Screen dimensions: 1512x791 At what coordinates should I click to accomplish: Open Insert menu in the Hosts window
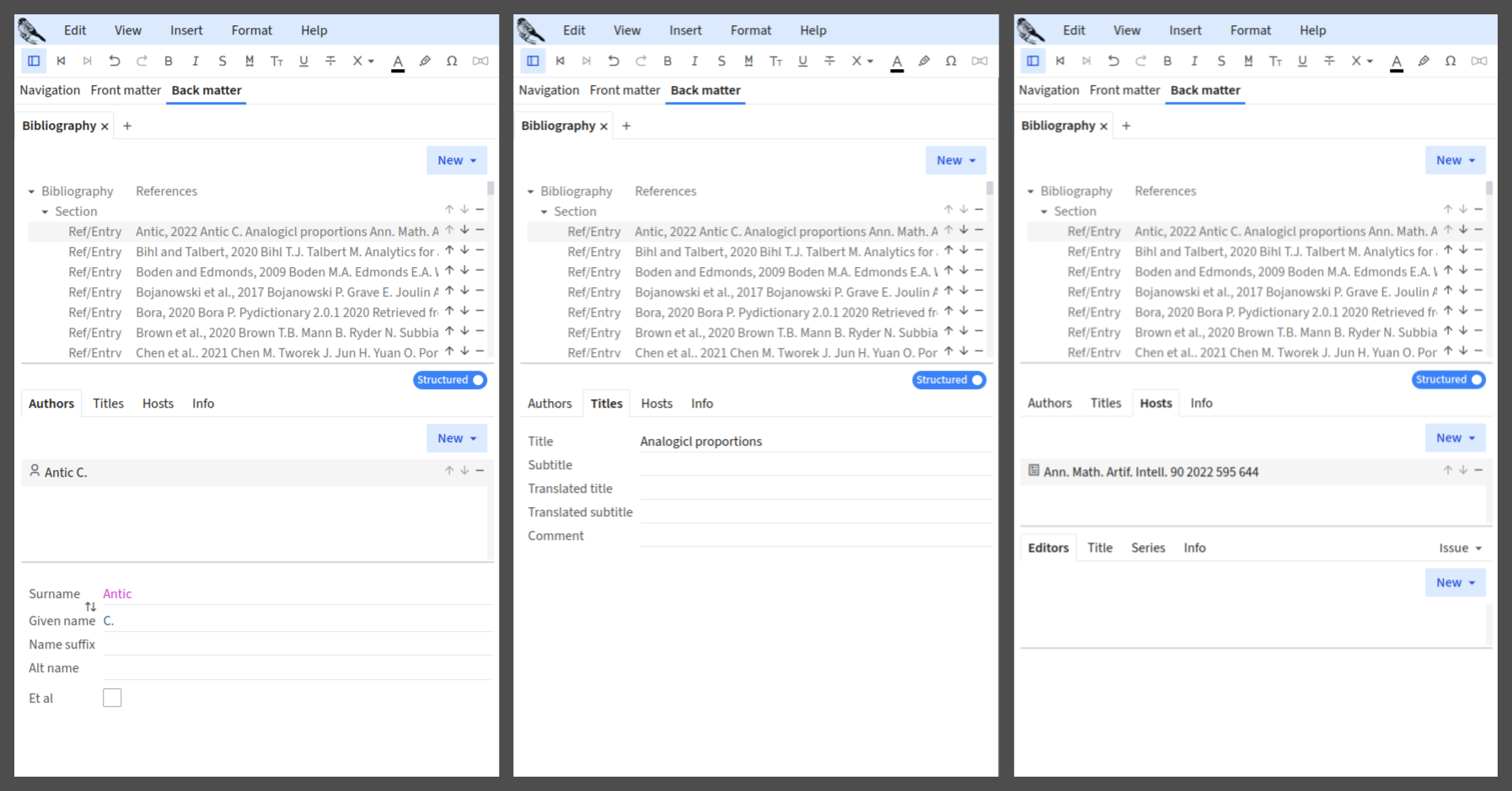[x=1185, y=30]
